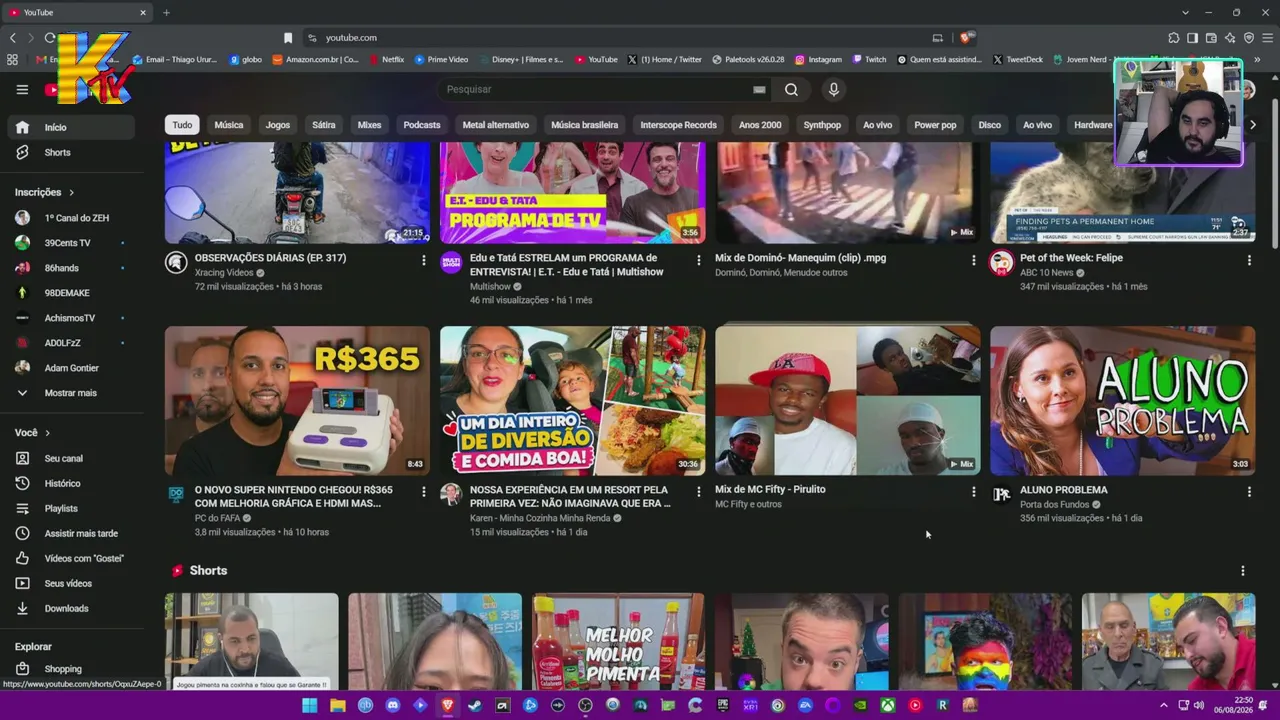Open options menu for Mix de MC Fifty
1280x720 pixels.
(974, 492)
